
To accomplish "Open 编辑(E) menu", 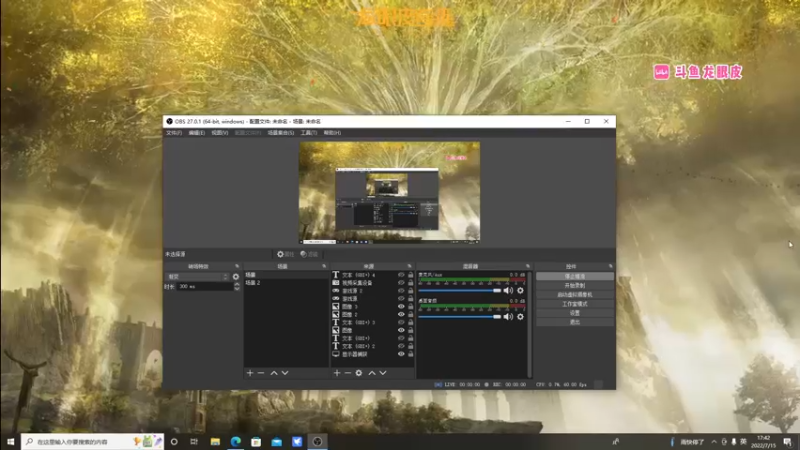I will point(196,133).
